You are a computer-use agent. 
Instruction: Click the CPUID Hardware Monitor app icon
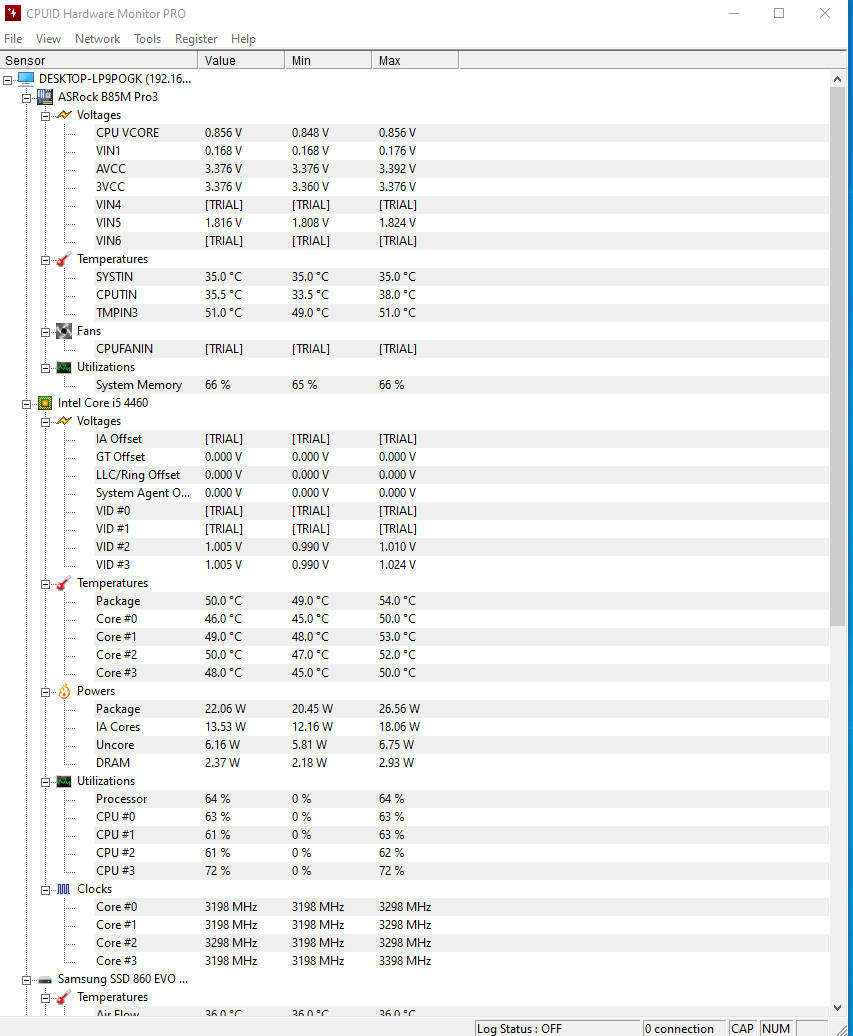pyautogui.click(x=13, y=13)
